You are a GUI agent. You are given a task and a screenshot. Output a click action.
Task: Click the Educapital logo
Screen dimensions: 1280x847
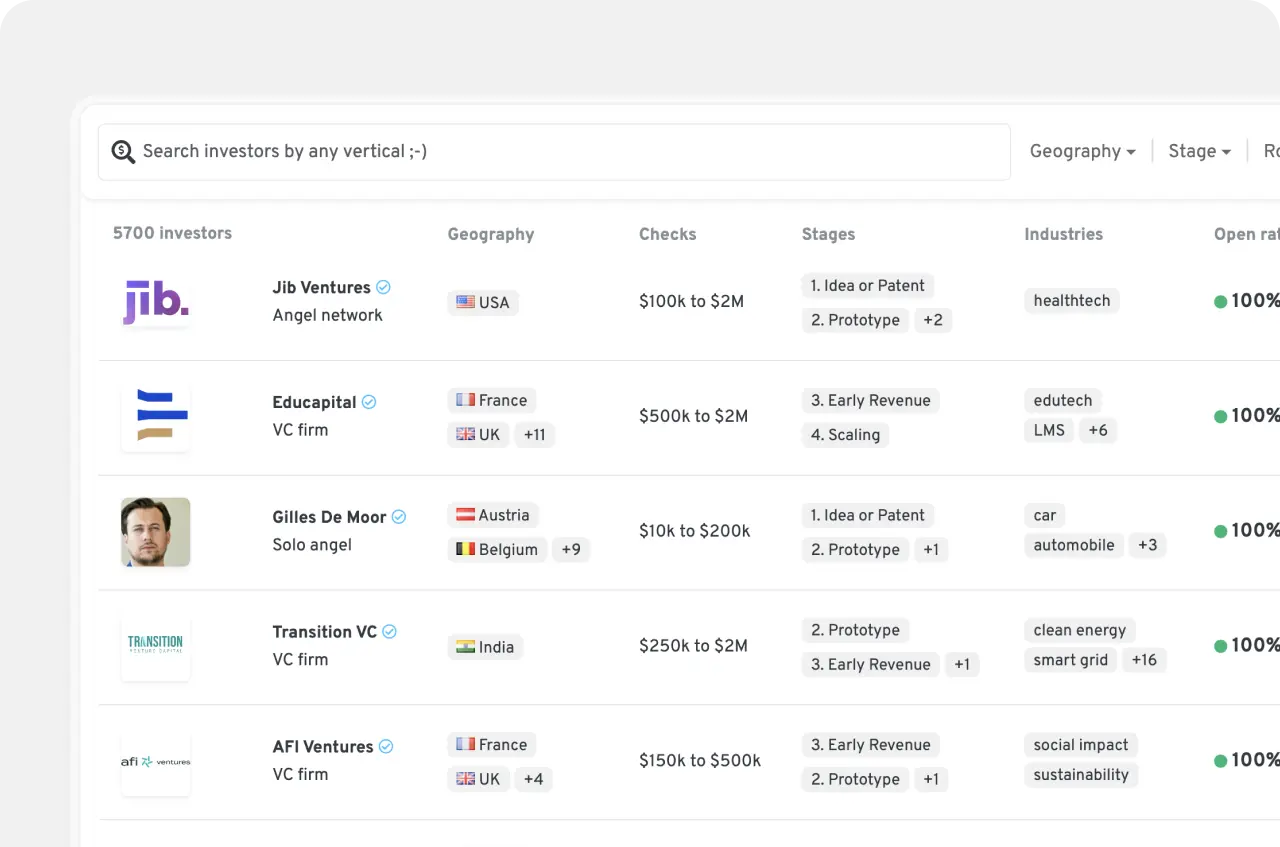click(155, 416)
